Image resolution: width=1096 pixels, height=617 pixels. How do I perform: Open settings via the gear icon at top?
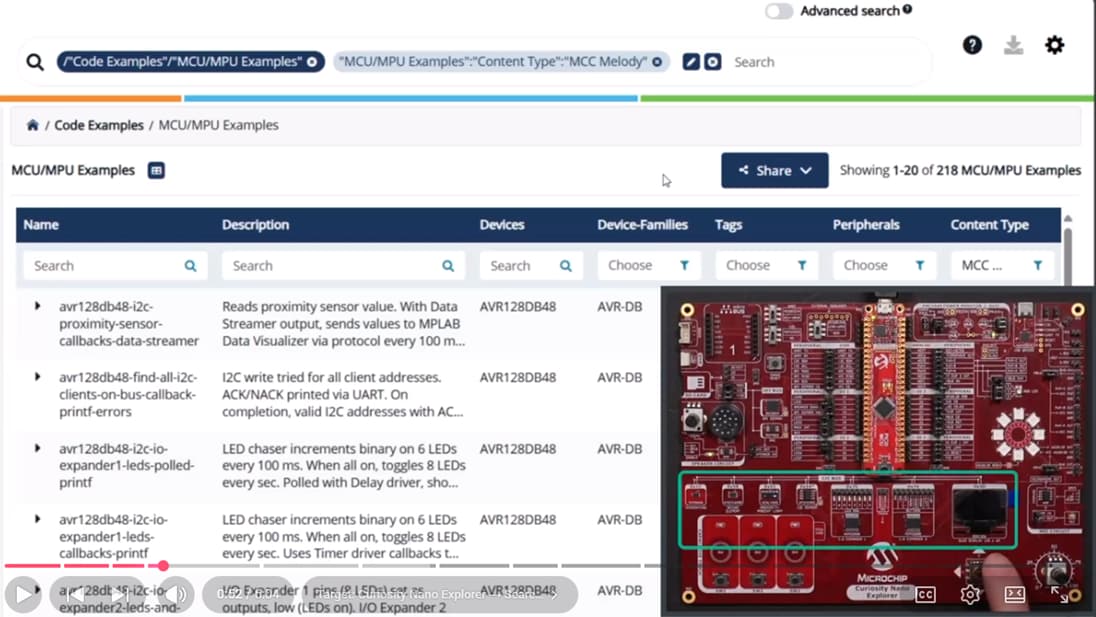pyautogui.click(x=1054, y=45)
